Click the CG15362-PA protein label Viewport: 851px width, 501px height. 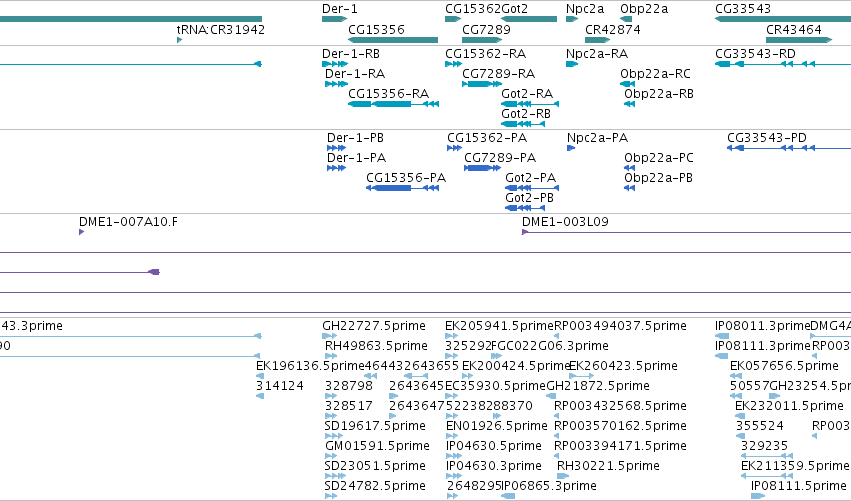point(487,138)
